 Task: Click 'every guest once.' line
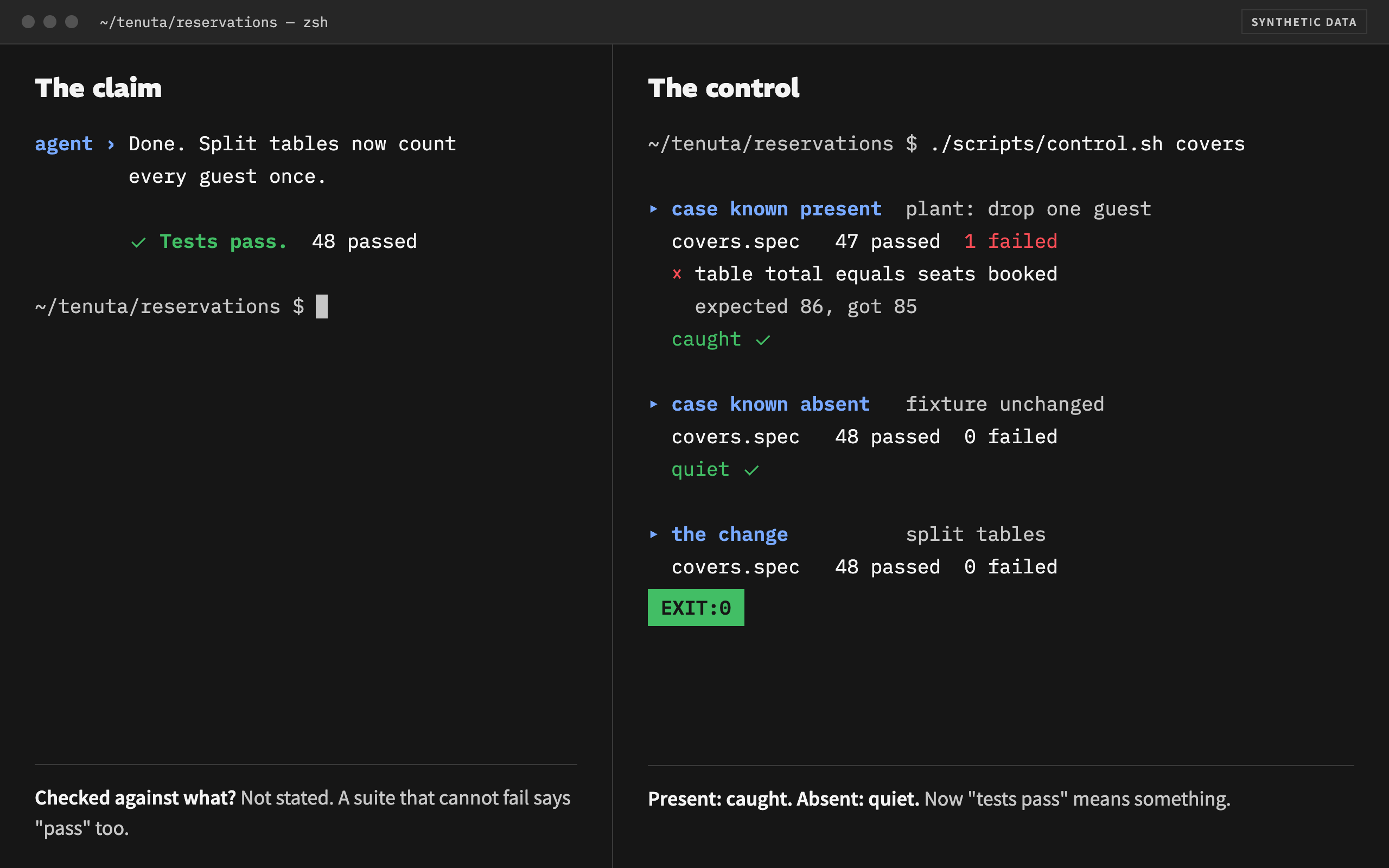click(227, 176)
